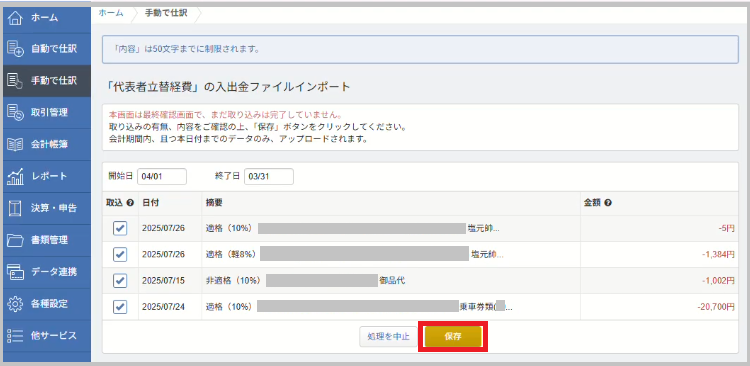Open レポート in the sidebar menu
The image size is (750, 366).
47,176
